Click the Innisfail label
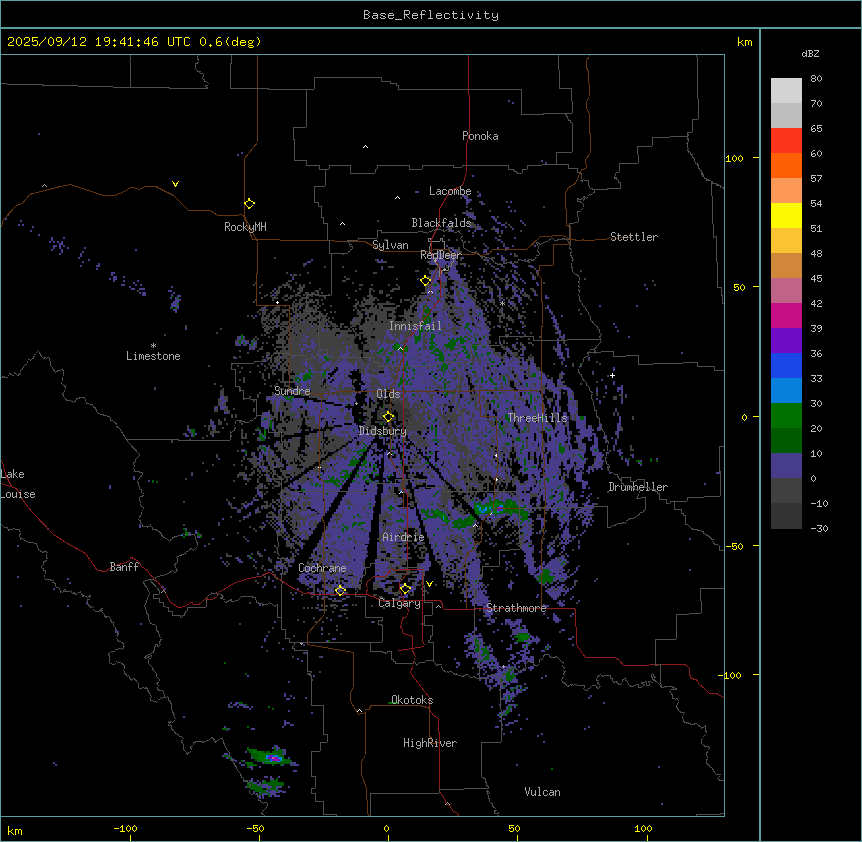The image size is (862, 842). pos(415,326)
